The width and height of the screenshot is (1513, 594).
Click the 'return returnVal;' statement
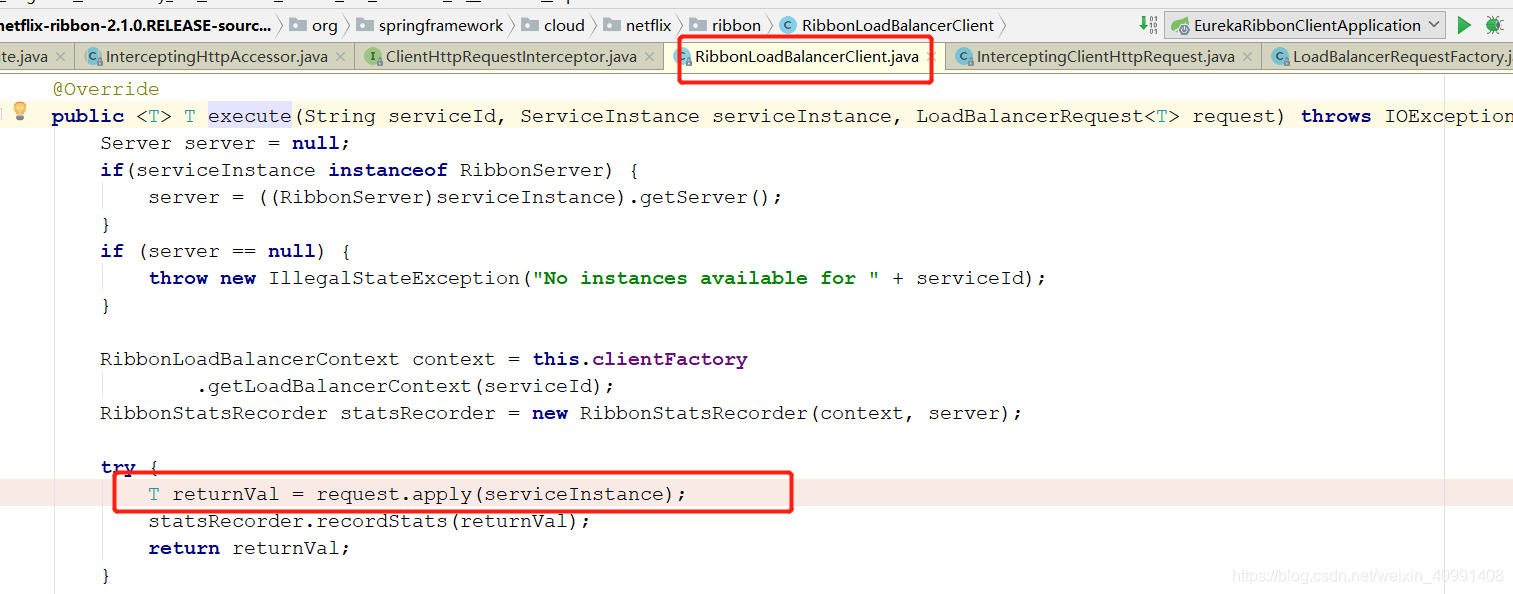pos(250,548)
